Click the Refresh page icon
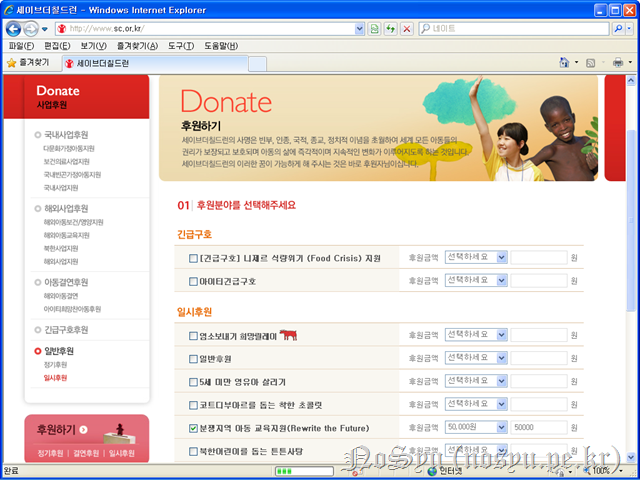Viewport: 640px width, 480px height. coord(390,29)
